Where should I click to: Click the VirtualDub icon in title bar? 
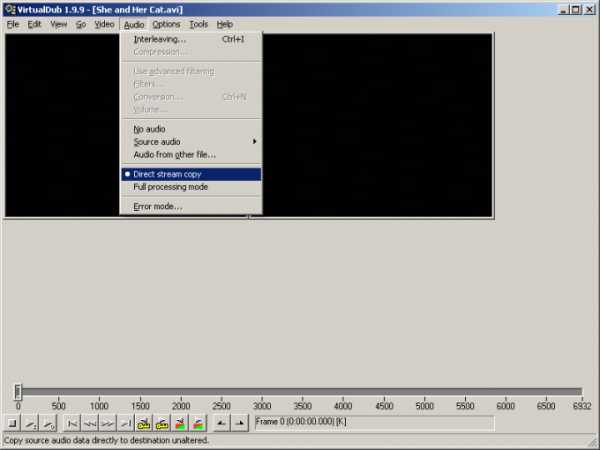click(10, 9)
